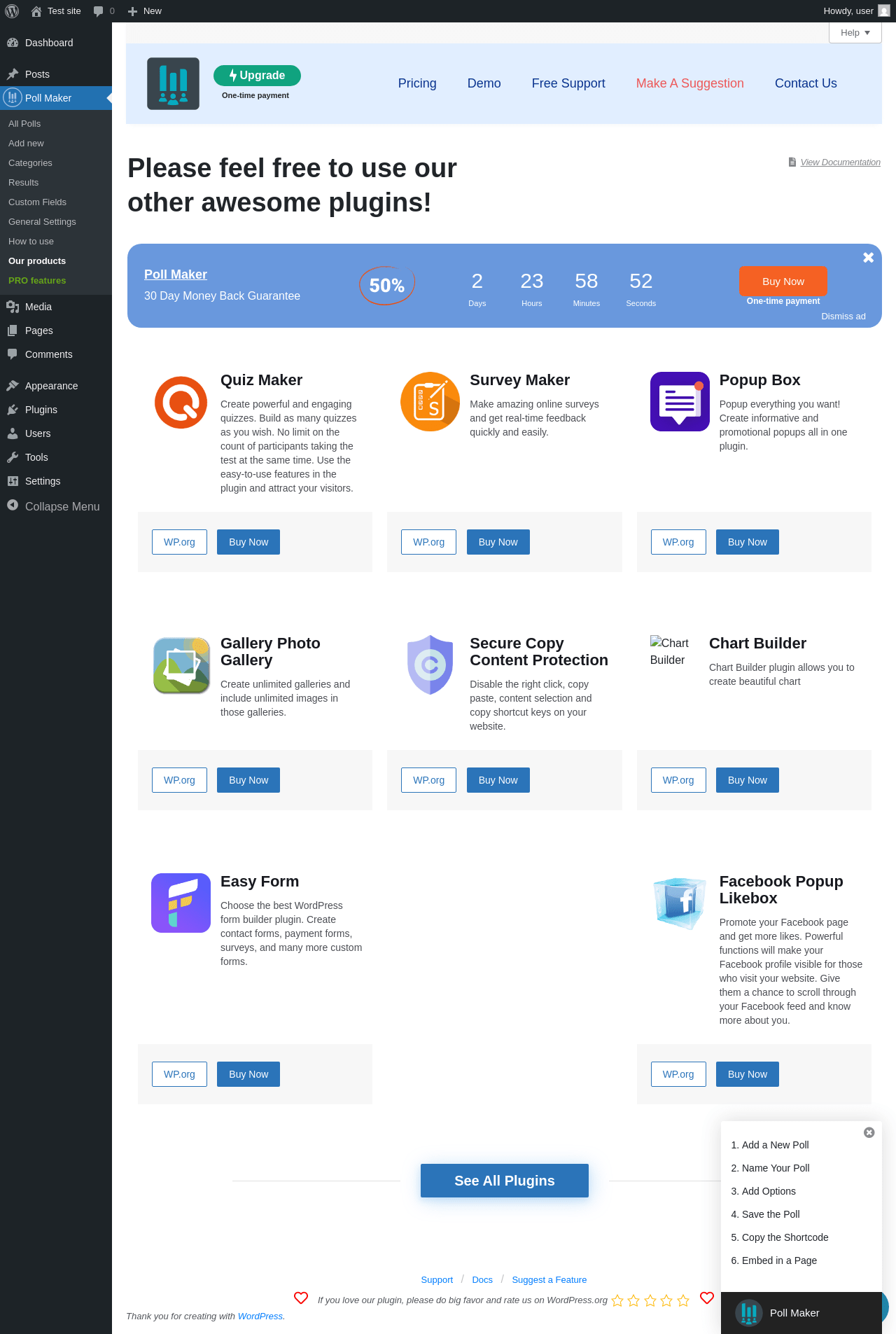
Task: Open the Docs link in the footer
Action: 482,1280
